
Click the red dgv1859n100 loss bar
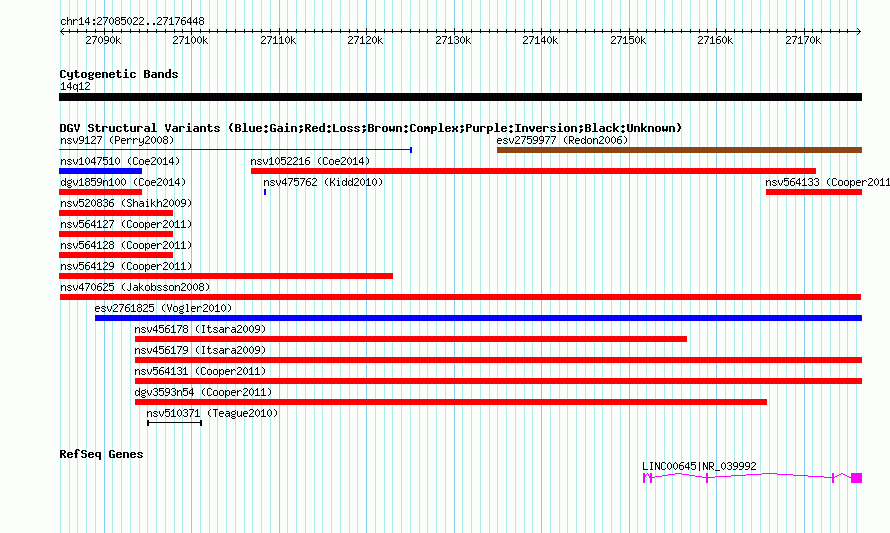click(100, 192)
